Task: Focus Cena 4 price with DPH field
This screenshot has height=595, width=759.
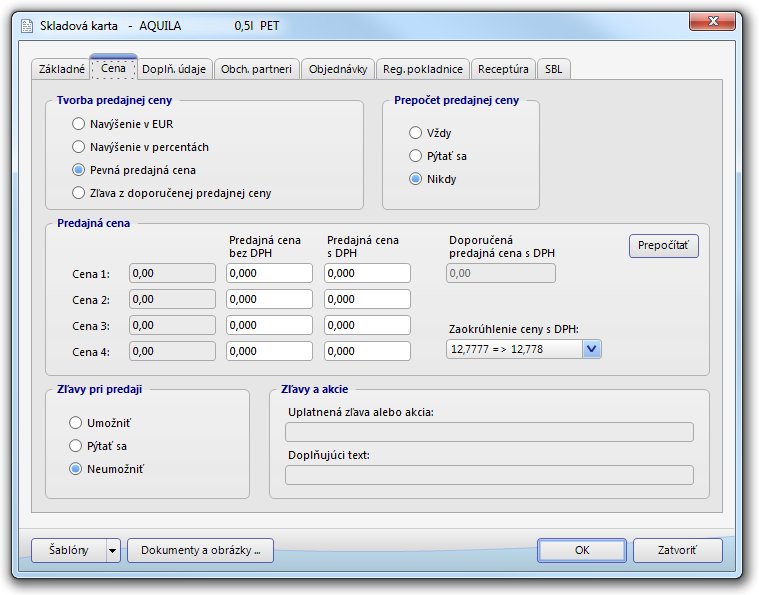Action: click(x=367, y=351)
